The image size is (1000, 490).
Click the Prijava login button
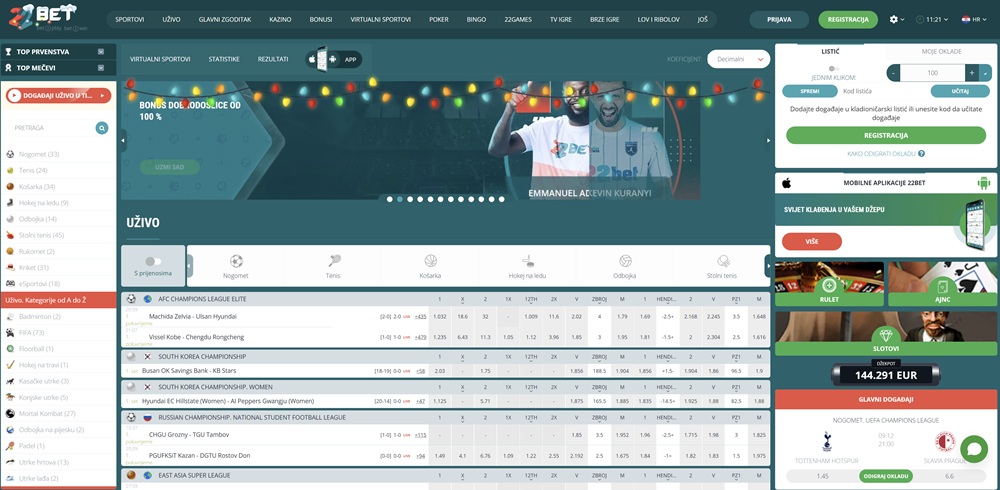click(778, 19)
